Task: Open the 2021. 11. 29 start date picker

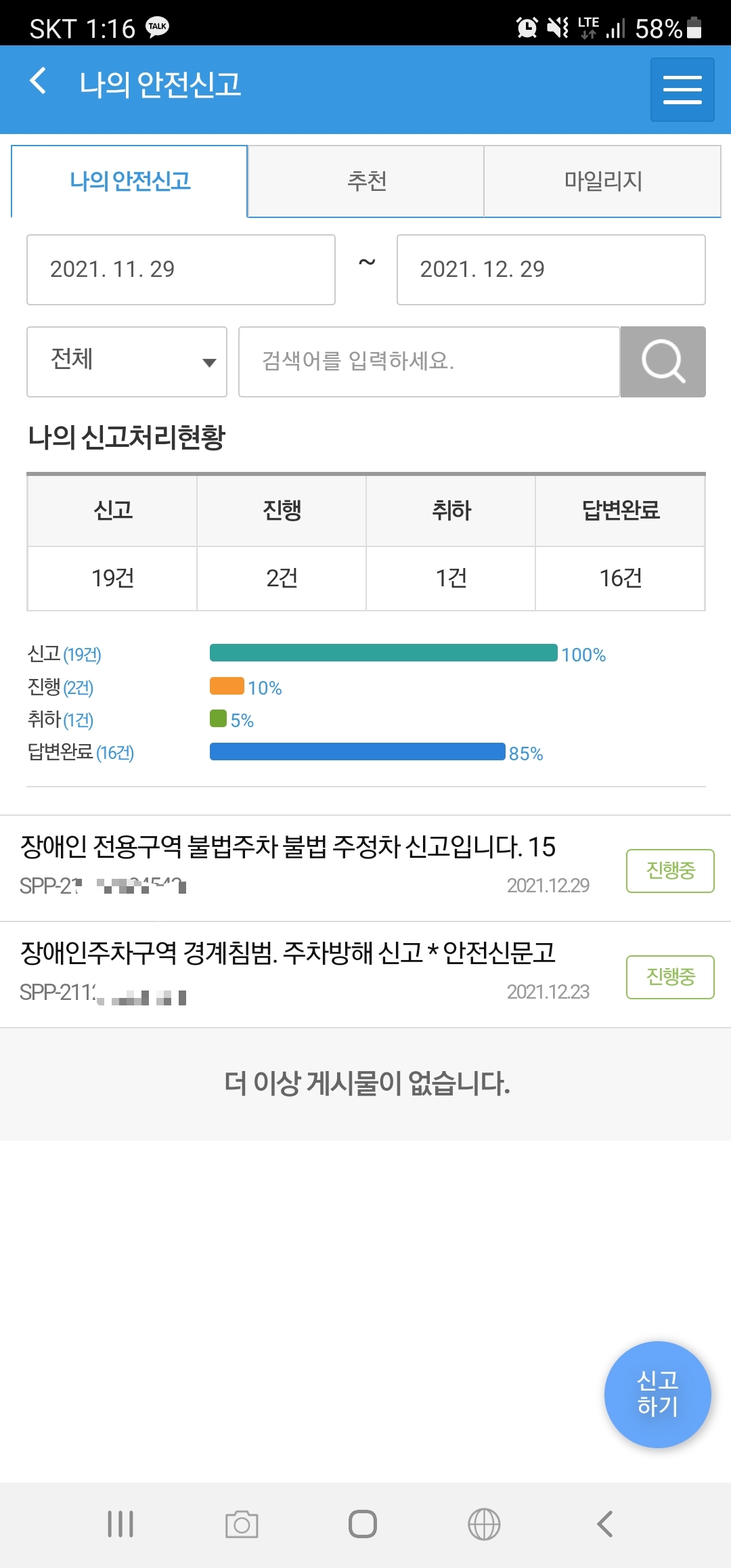Action: (x=181, y=269)
